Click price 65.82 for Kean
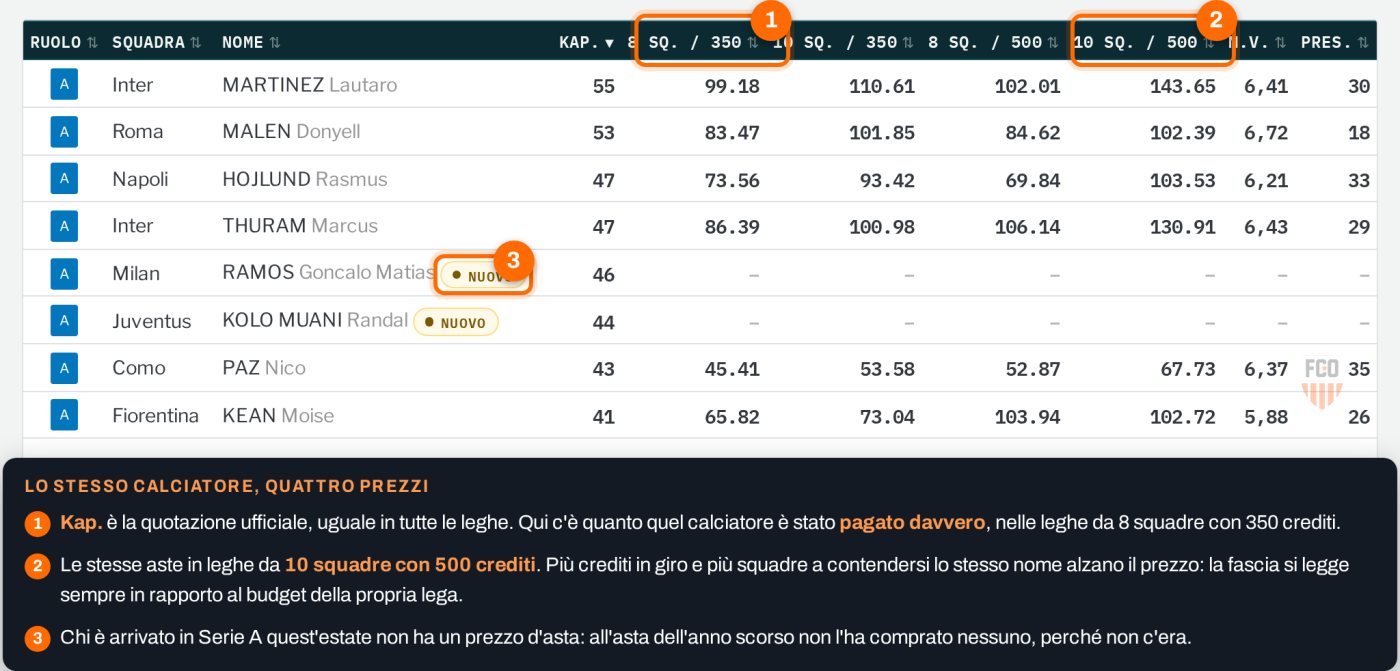The height and width of the screenshot is (671, 1400). coord(732,416)
